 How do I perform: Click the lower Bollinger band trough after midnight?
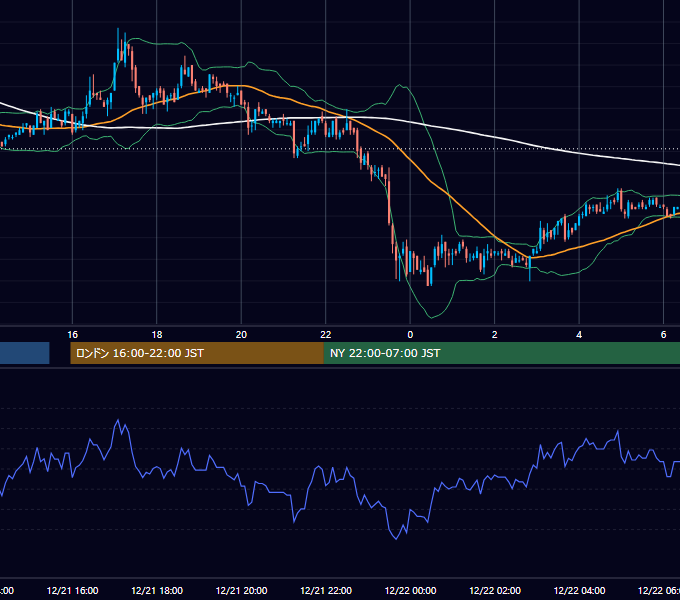[x=431, y=318]
